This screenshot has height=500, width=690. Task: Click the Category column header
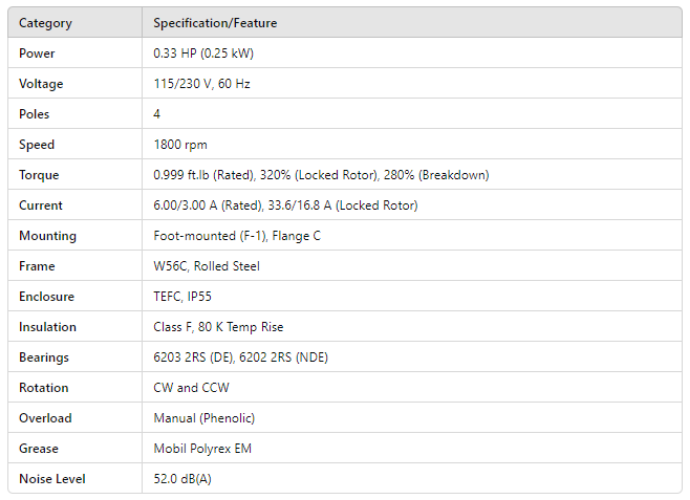45,23
